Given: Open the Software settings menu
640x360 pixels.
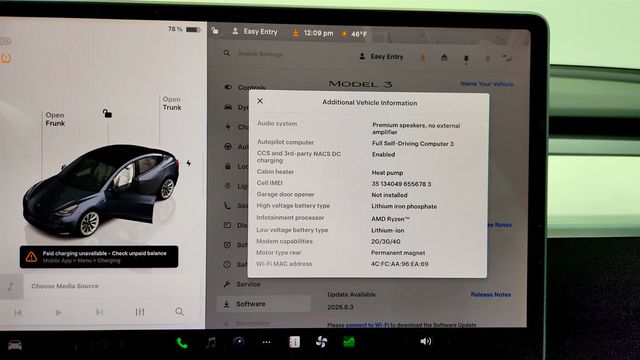Looking at the screenshot, I should point(263,304).
